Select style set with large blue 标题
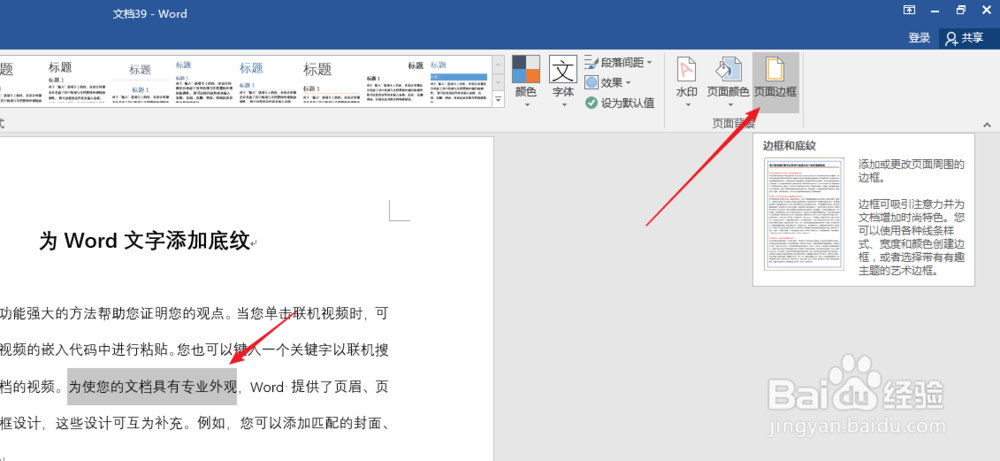 pos(268,82)
